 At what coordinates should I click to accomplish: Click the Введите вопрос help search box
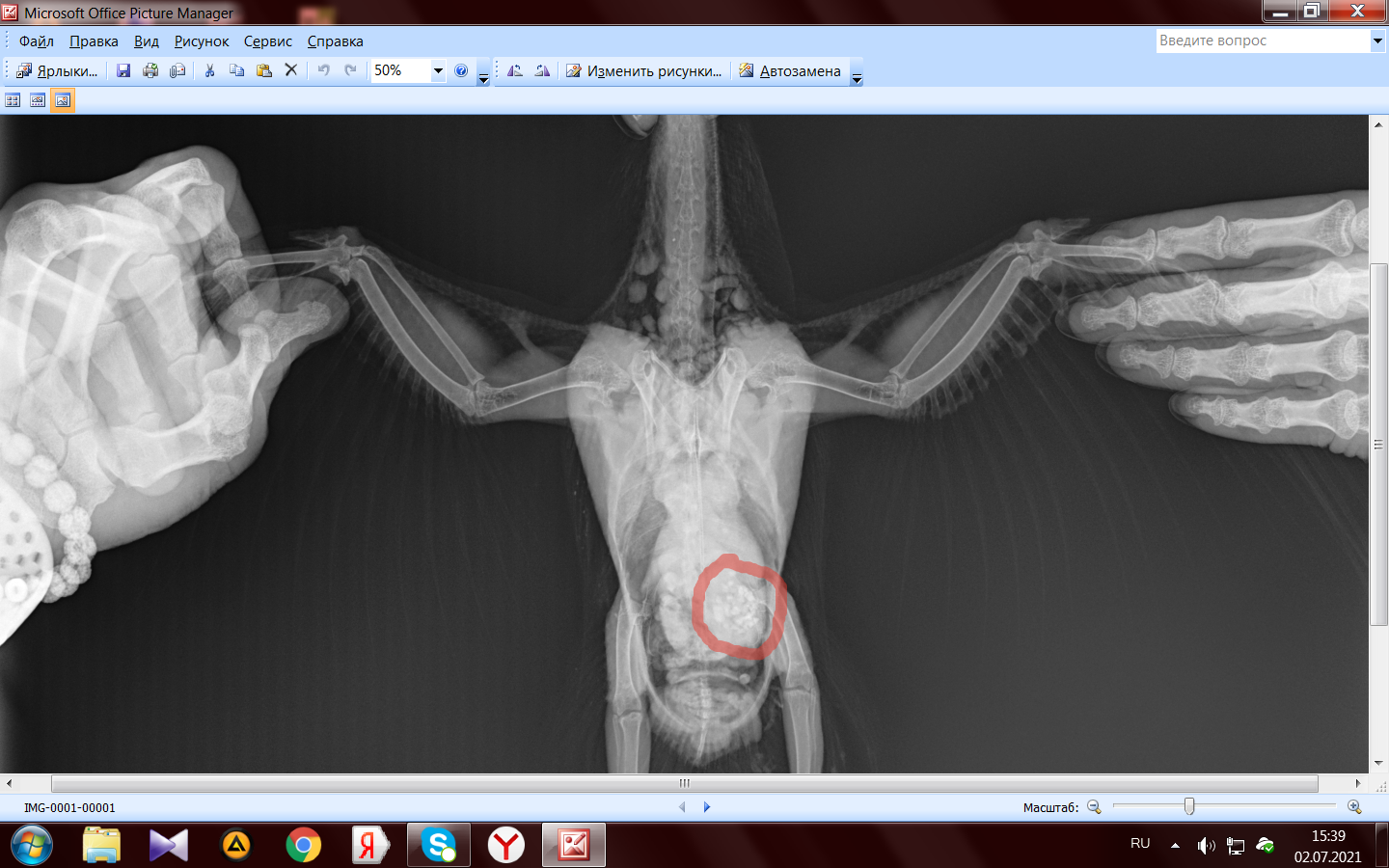pyautogui.click(x=1263, y=41)
